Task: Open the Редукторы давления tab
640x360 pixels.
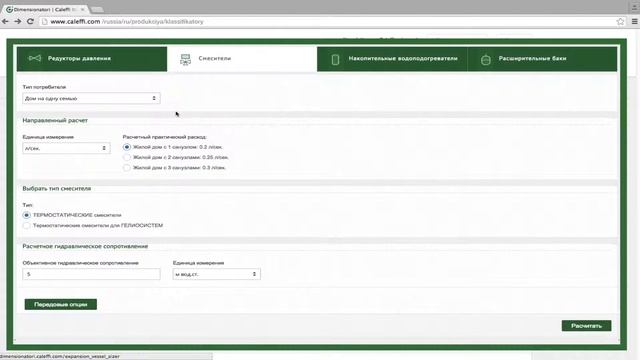Action: [x=92, y=59]
